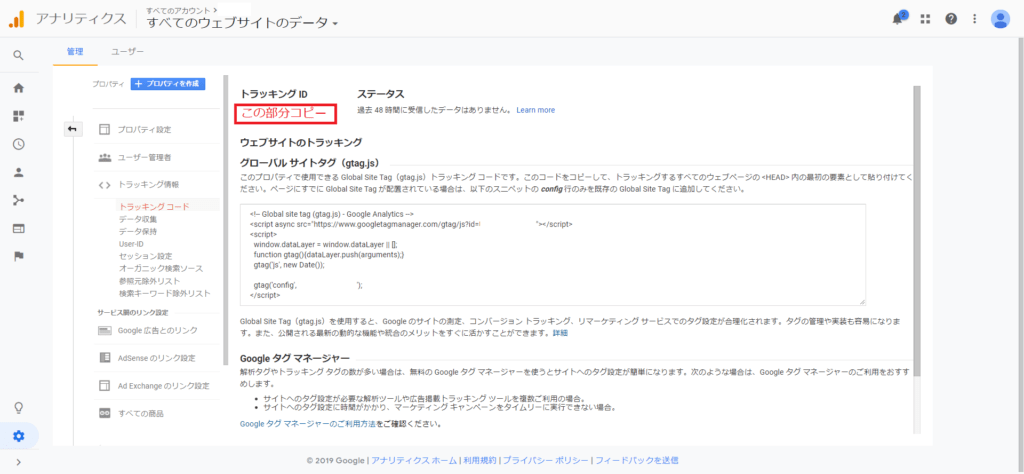Select User-ID submenu item
The height and width of the screenshot is (474, 1024).
tap(131, 244)
